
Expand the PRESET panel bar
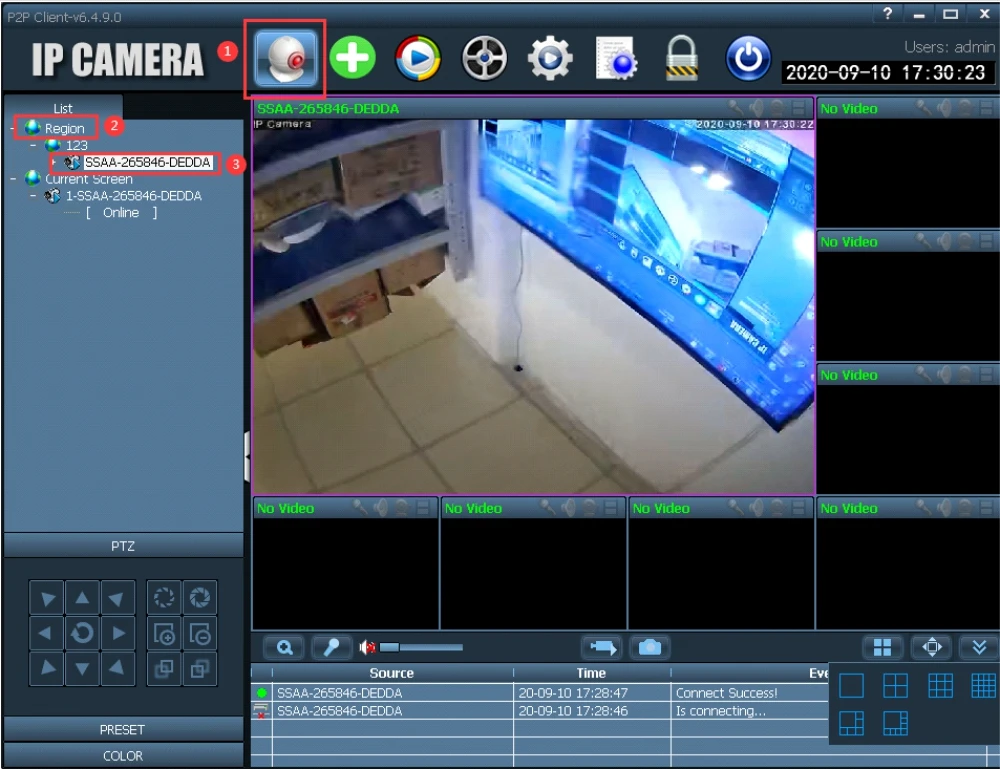pyautogui.click(x=122, y=730)
